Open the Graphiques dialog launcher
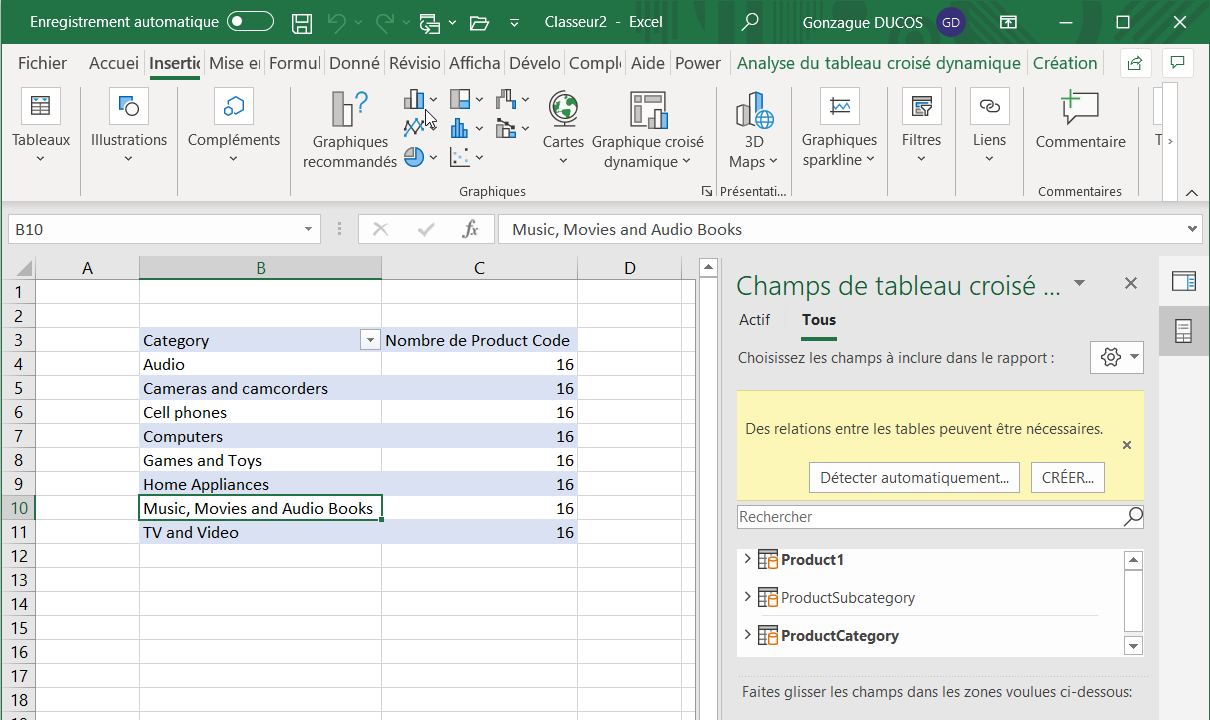 pyautogui.click(x=707, y=191)
